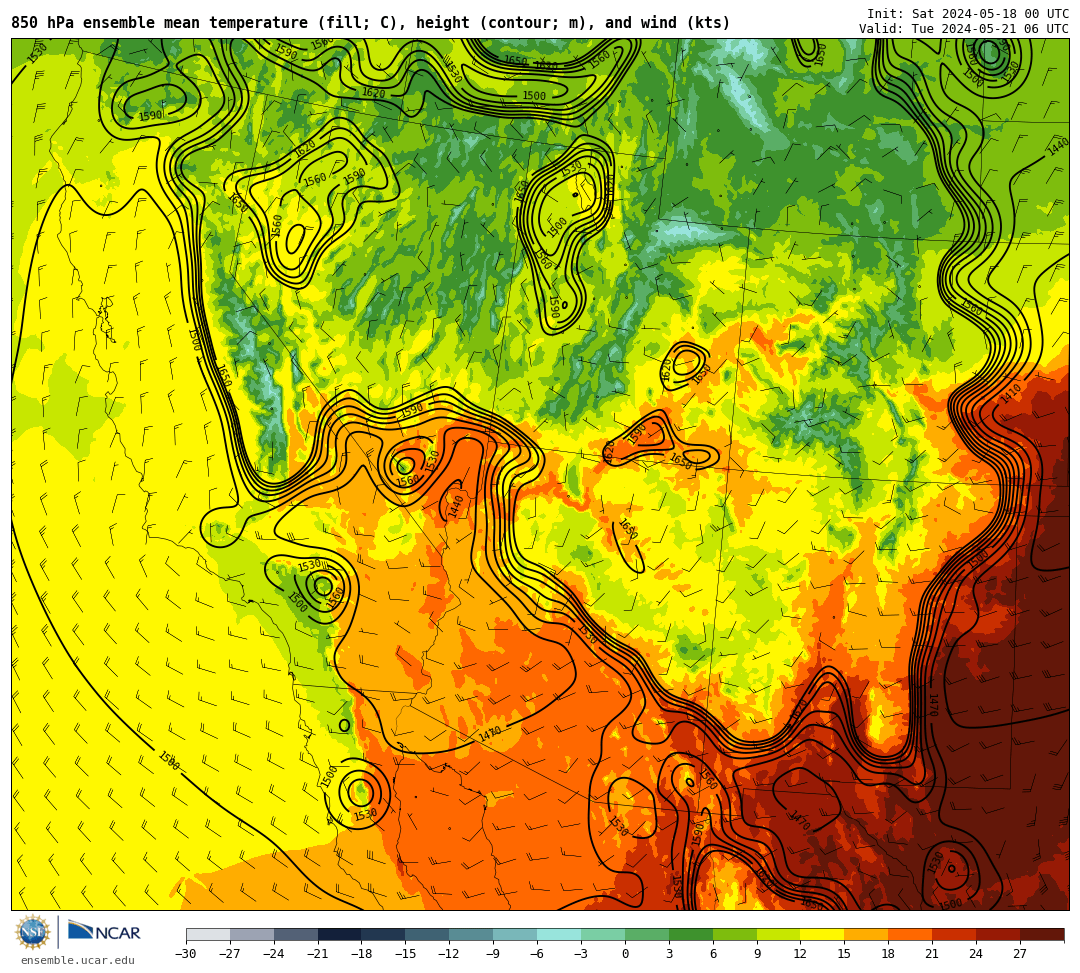Click the -30 to -27 colorbar swatch

pos(208,934)
